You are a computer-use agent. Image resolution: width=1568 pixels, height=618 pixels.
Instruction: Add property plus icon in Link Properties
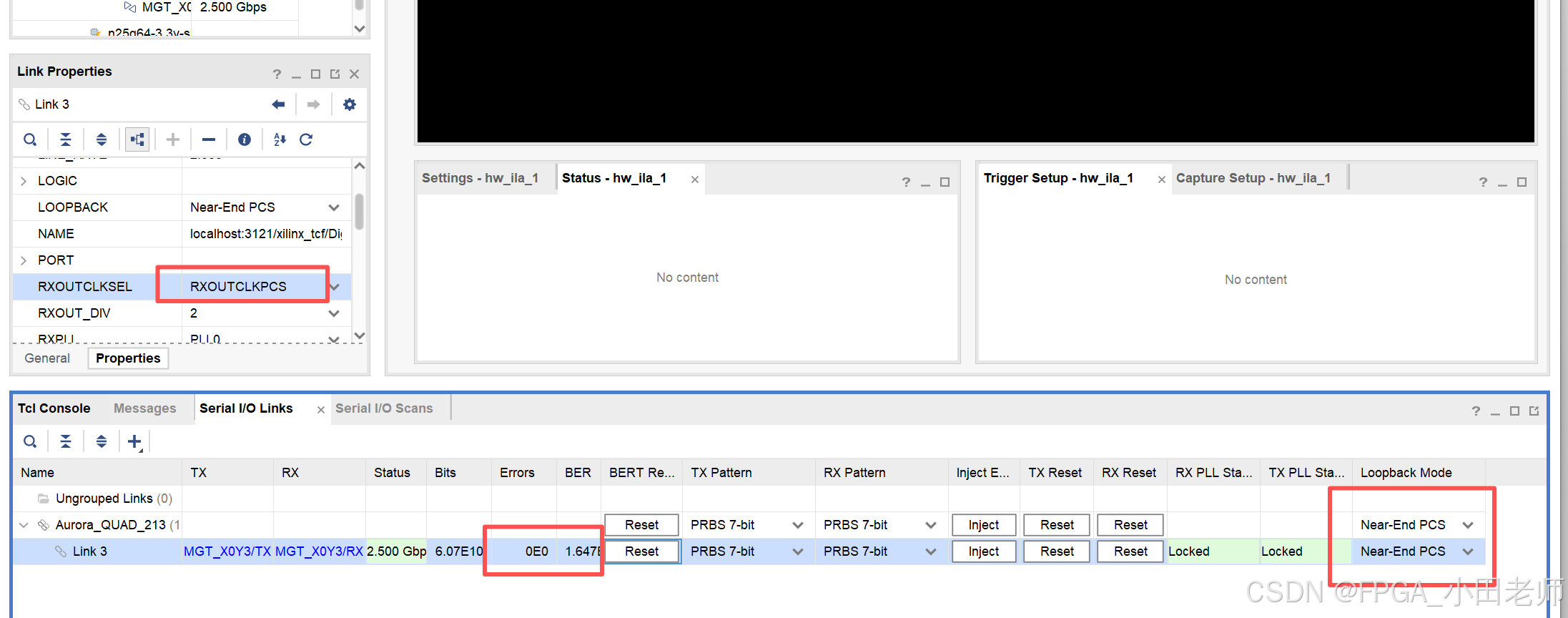(173, 139)
